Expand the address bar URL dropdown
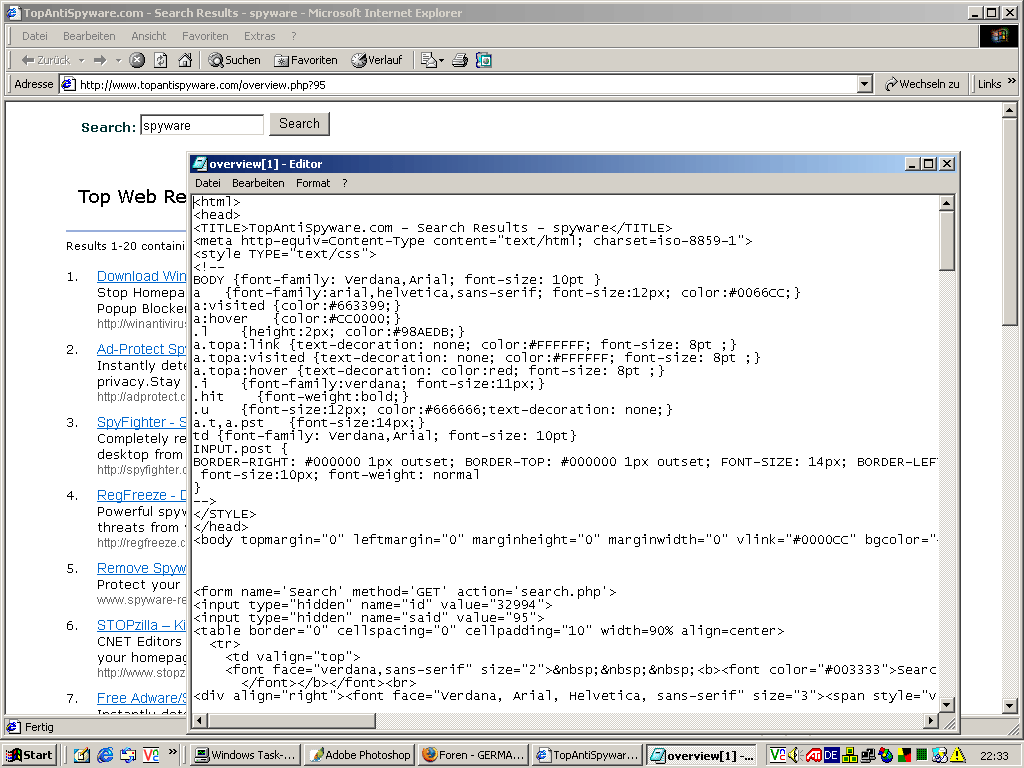 pyautogui.click(x=865, y=84)
